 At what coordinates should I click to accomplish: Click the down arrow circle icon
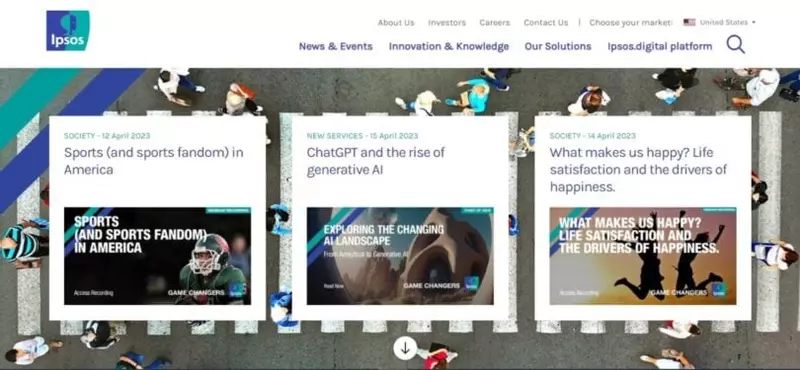(x=405, y=348)
